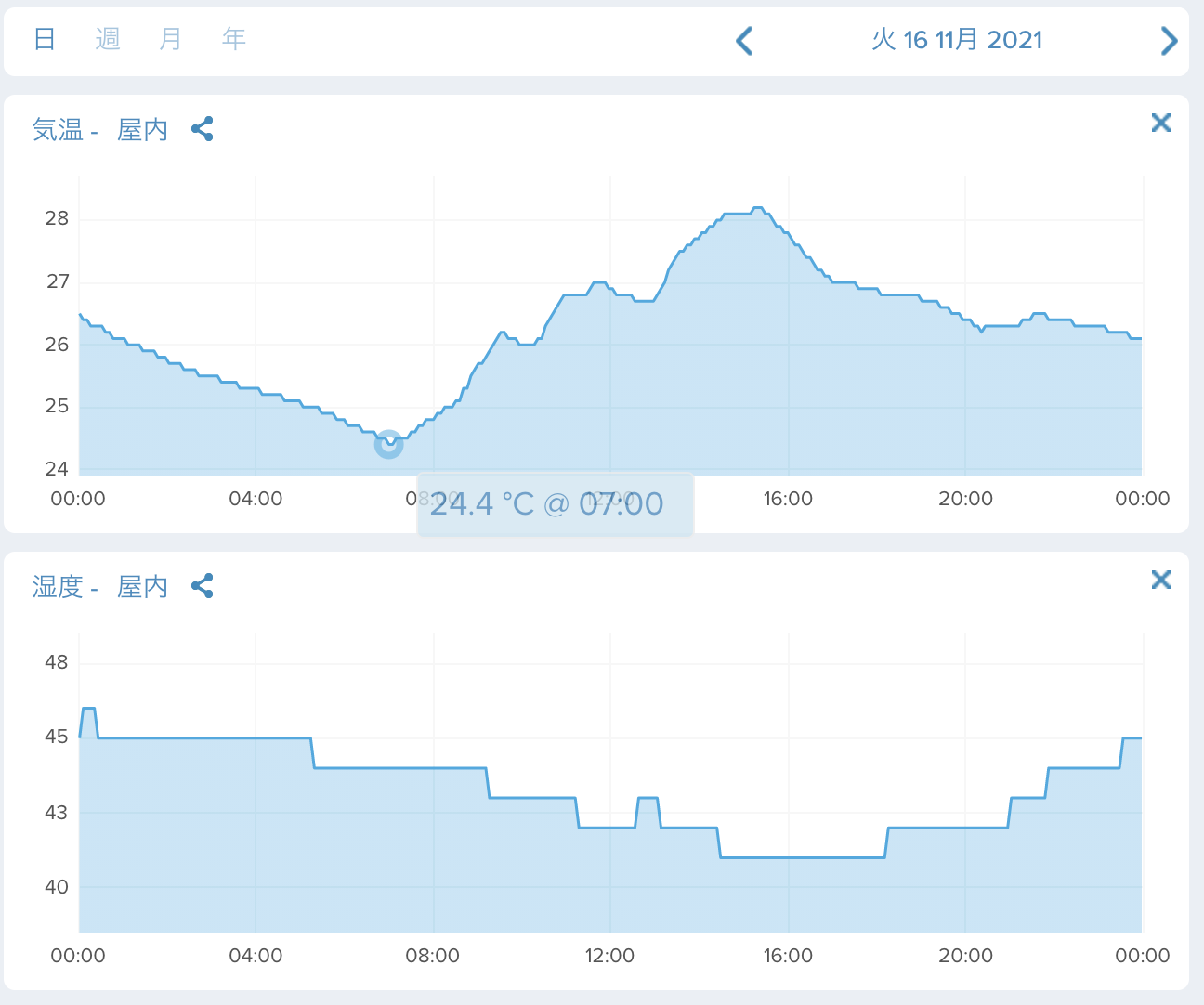Click humidity spike near 00:00 start

pos(89,709)
